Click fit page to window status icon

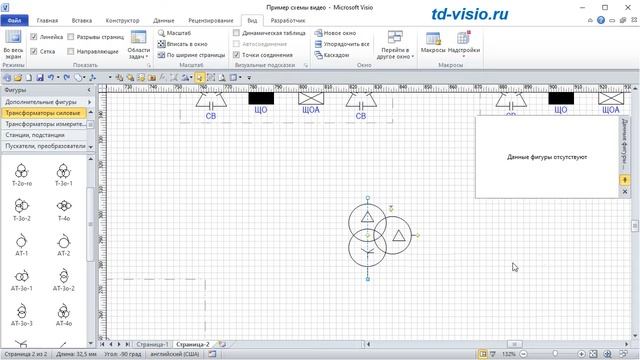593,354
